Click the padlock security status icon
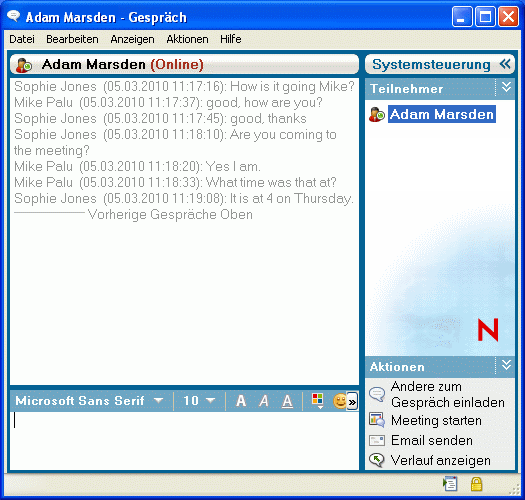Viewport: 525px width, 500px height. tap(476, 484)
